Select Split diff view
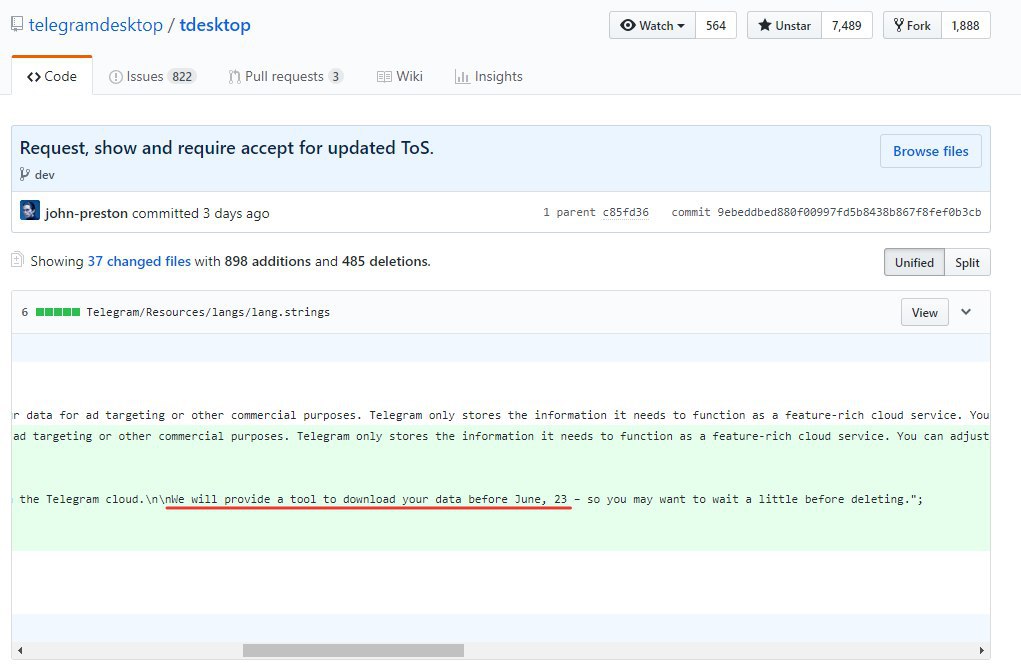Screen dimensions: 1021x668 pyautogui.click(x=967, y=262)
